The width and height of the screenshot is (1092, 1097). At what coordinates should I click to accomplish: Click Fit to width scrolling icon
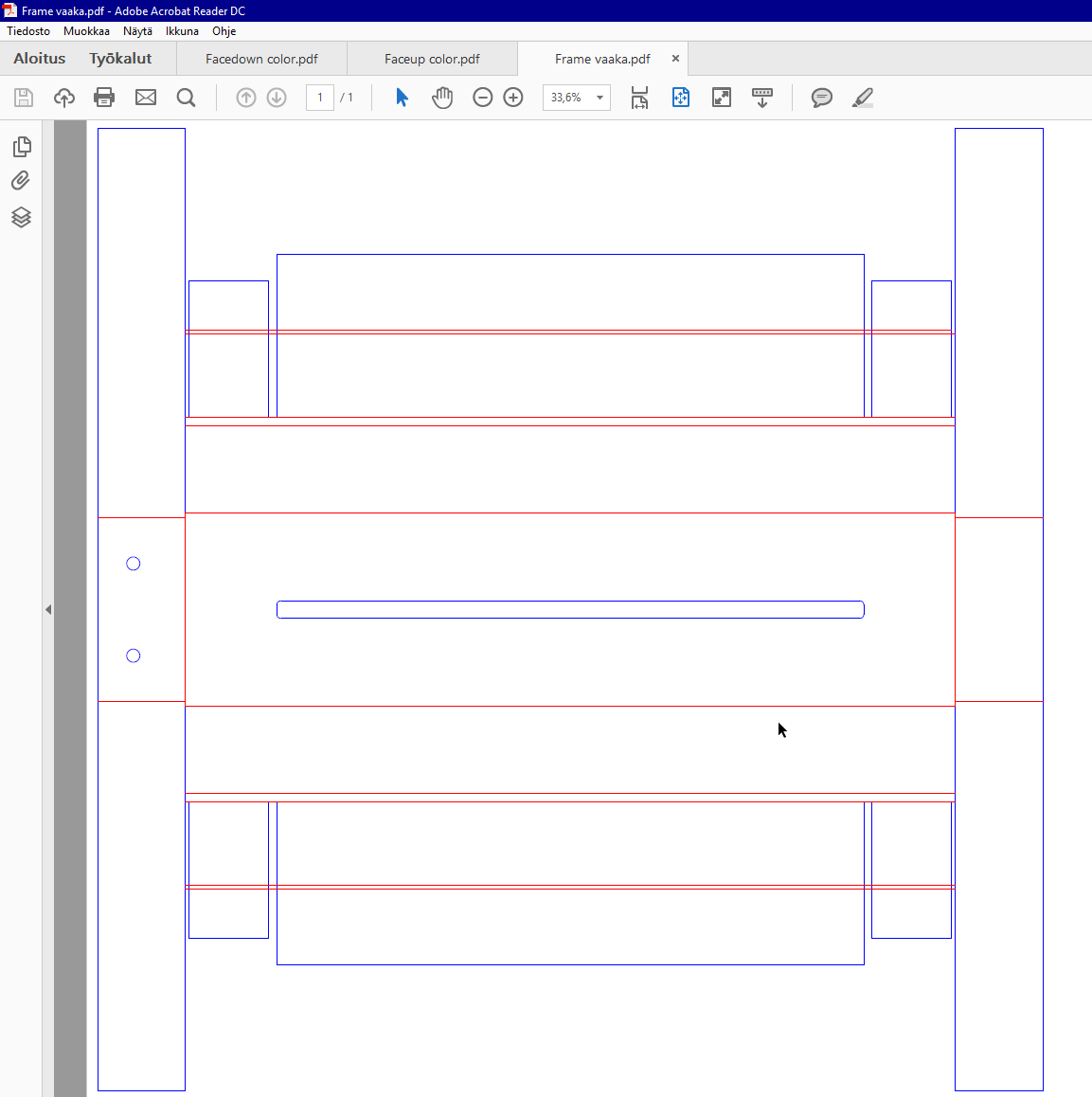pyautogui.click(x=639, y=98)
